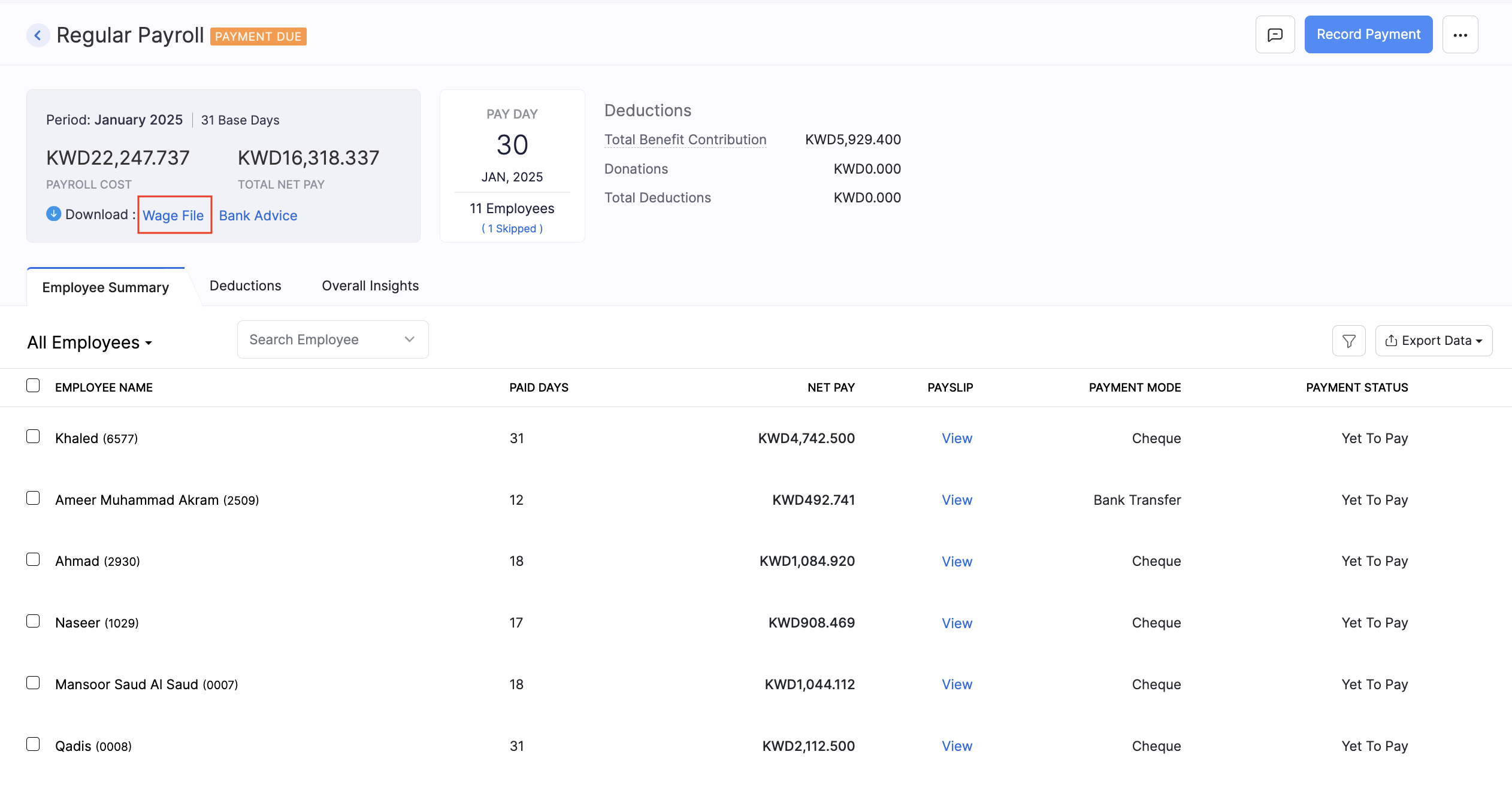Go back using the back arrow icon
This screenshot has height=788, width=1512.
point(38,35)
